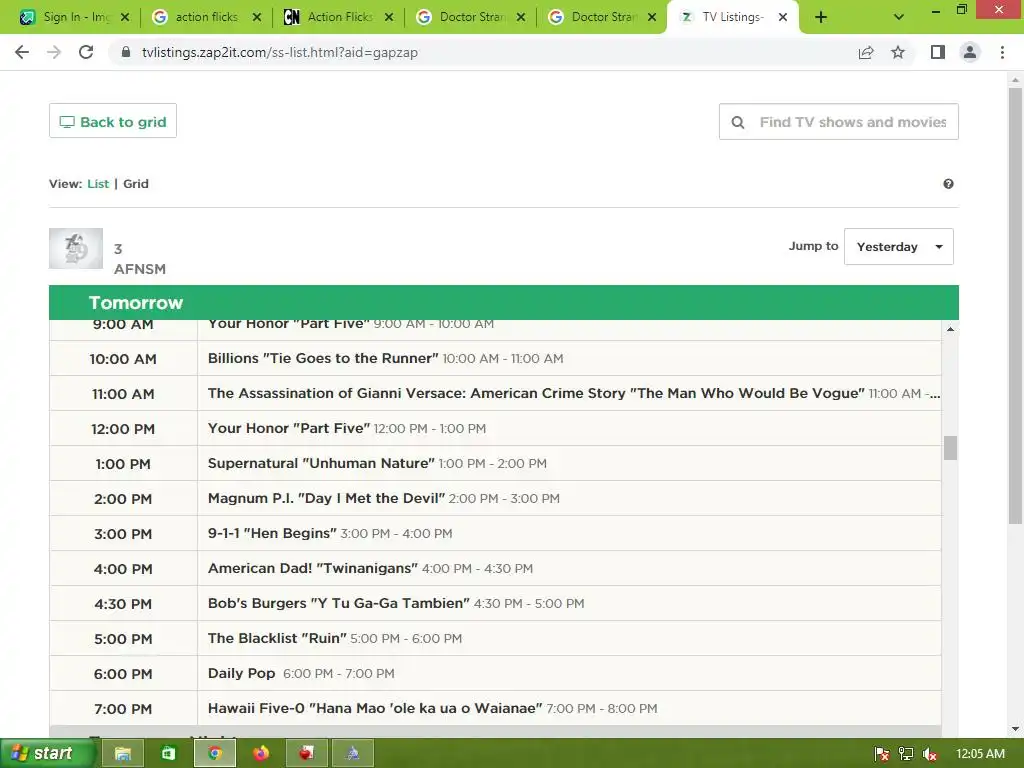Image resolution: width=1024 pixels, height=768 pixels.
Task: Open Chrome three-dot menu
Action: click(x=1002, y=52)
